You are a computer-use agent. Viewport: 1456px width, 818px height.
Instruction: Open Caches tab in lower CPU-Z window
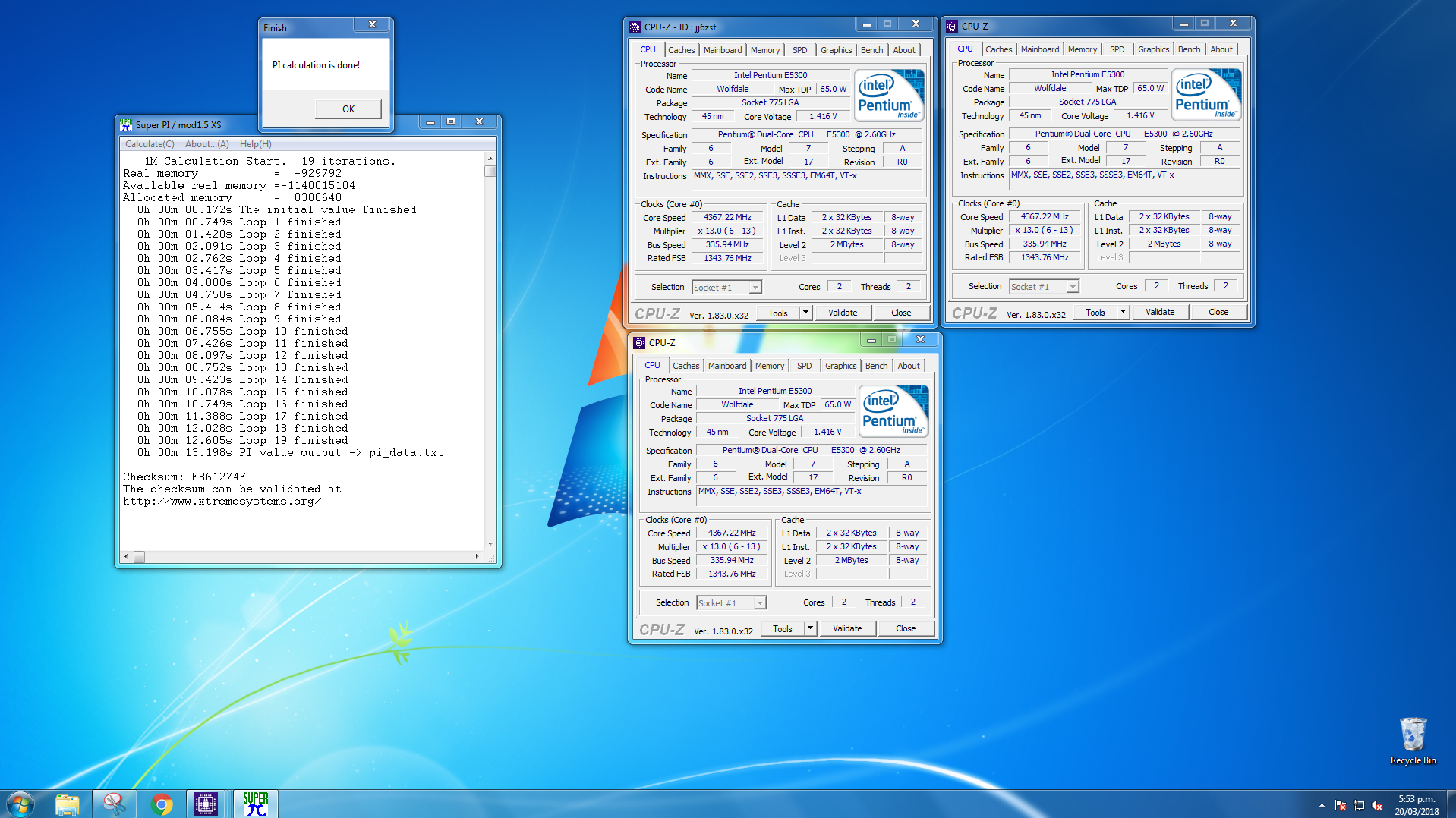686,366
